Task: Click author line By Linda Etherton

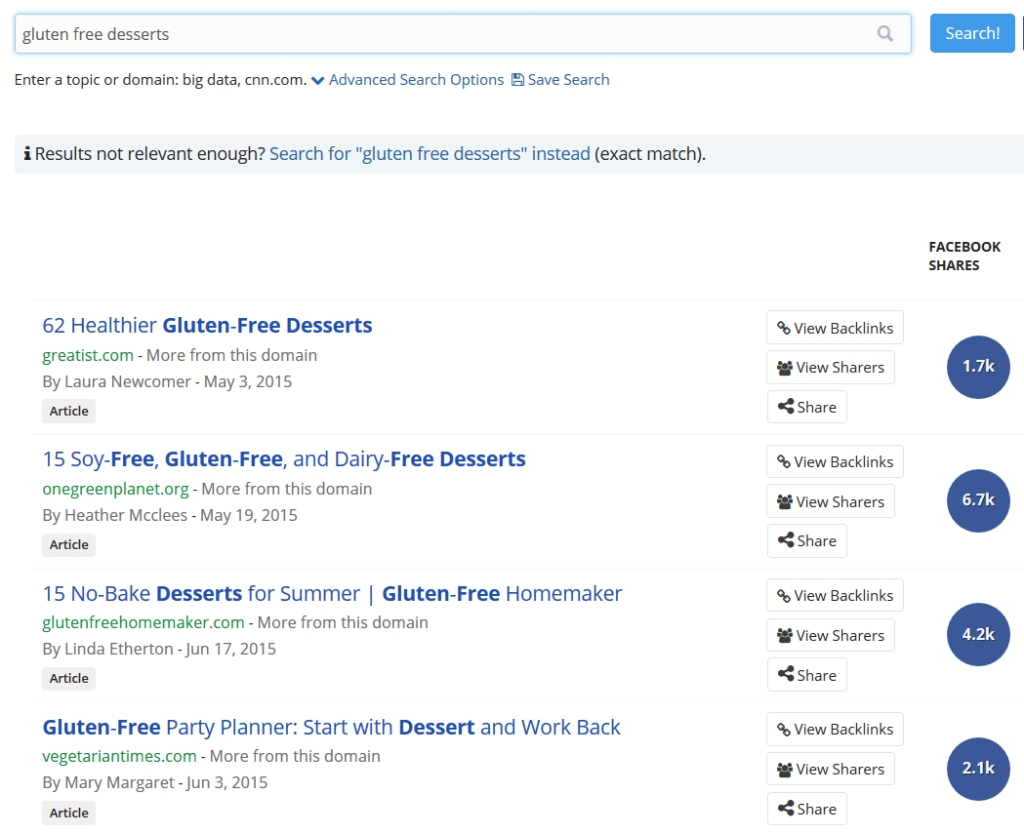Action: [108, 649]
